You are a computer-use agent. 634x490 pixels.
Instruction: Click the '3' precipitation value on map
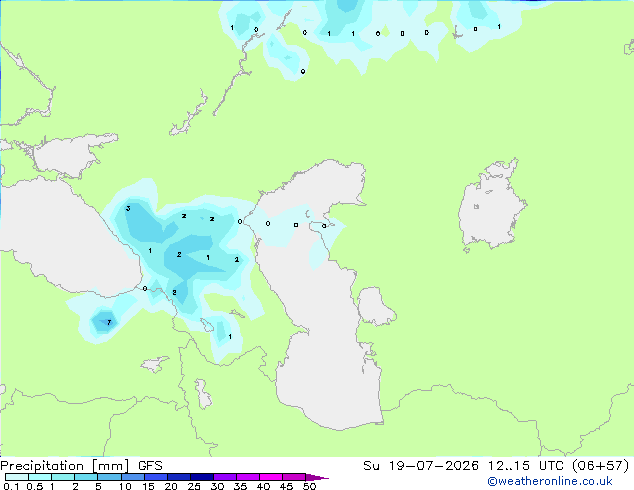point(128,208)
